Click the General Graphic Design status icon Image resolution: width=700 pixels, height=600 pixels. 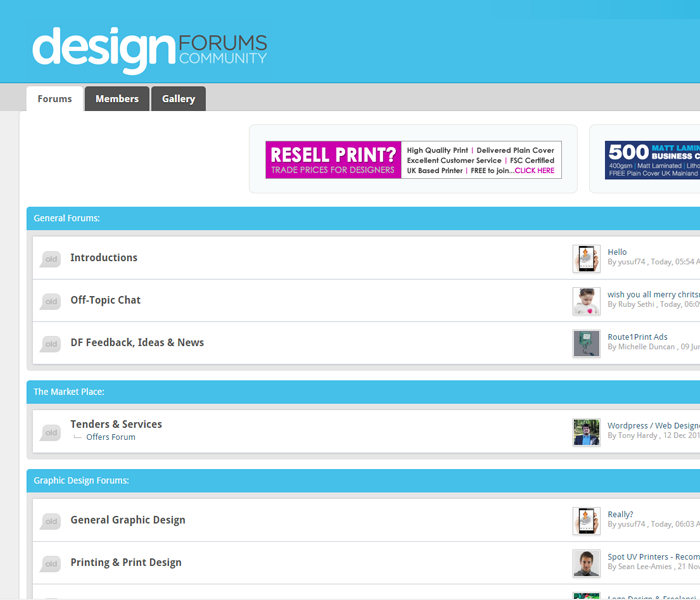click(50, 521)
